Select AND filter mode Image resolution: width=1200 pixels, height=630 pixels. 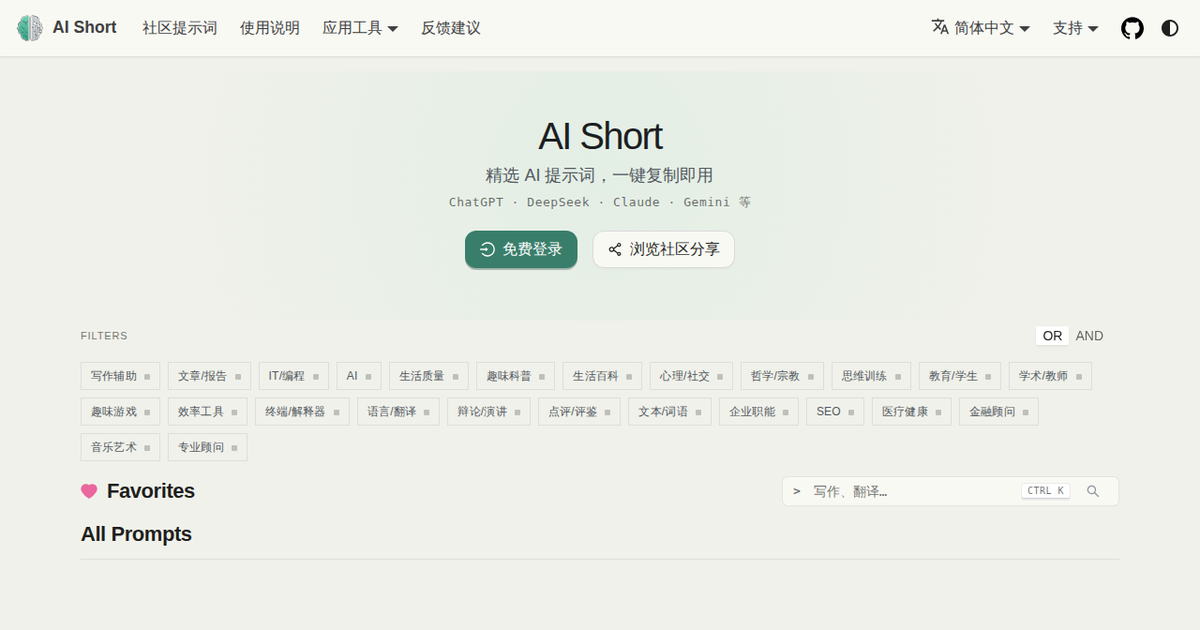pyautogui.click(x=1089, y=336)
